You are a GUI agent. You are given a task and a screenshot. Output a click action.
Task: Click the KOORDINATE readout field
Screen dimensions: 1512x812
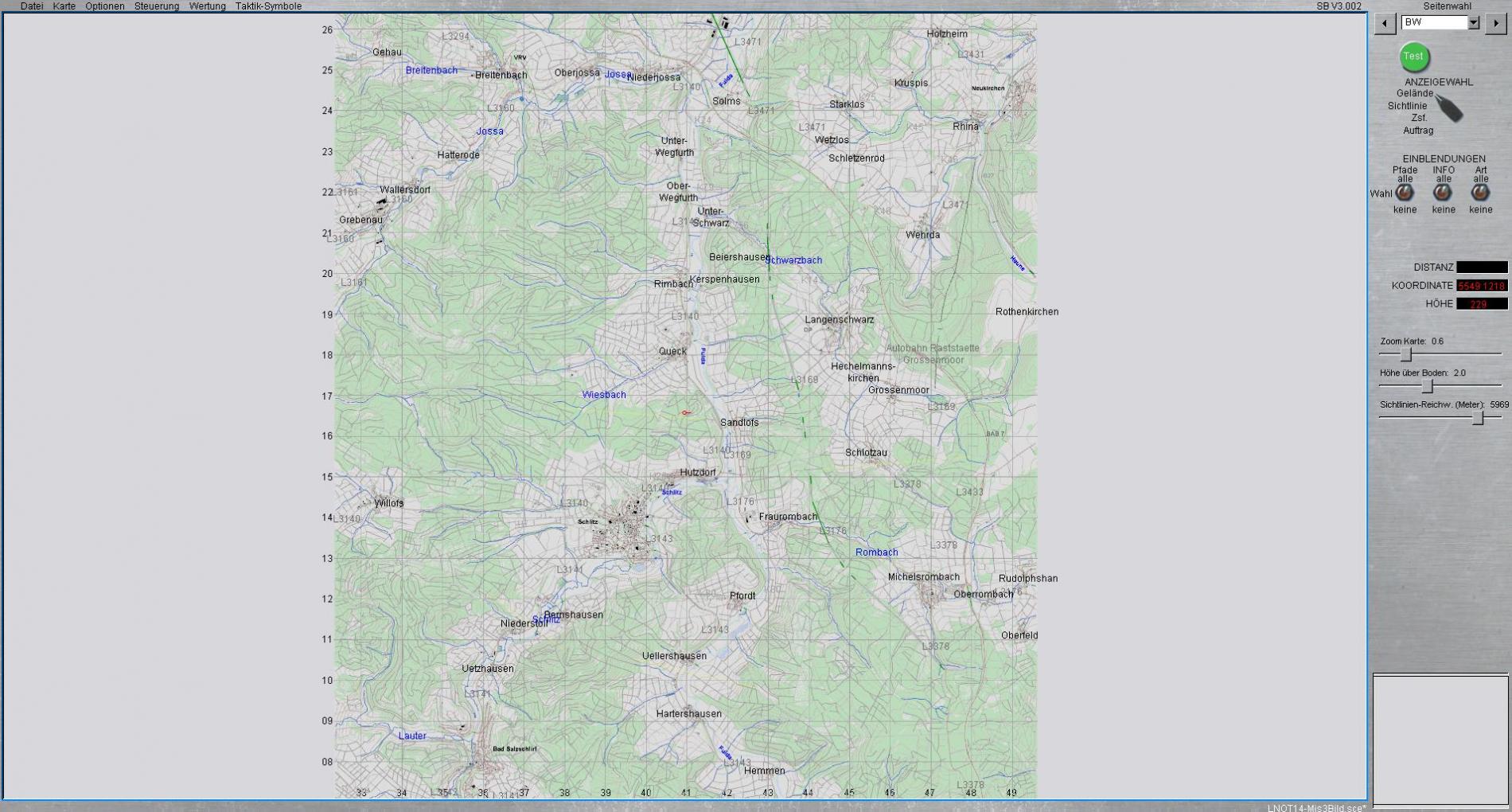coord(1482,286)
